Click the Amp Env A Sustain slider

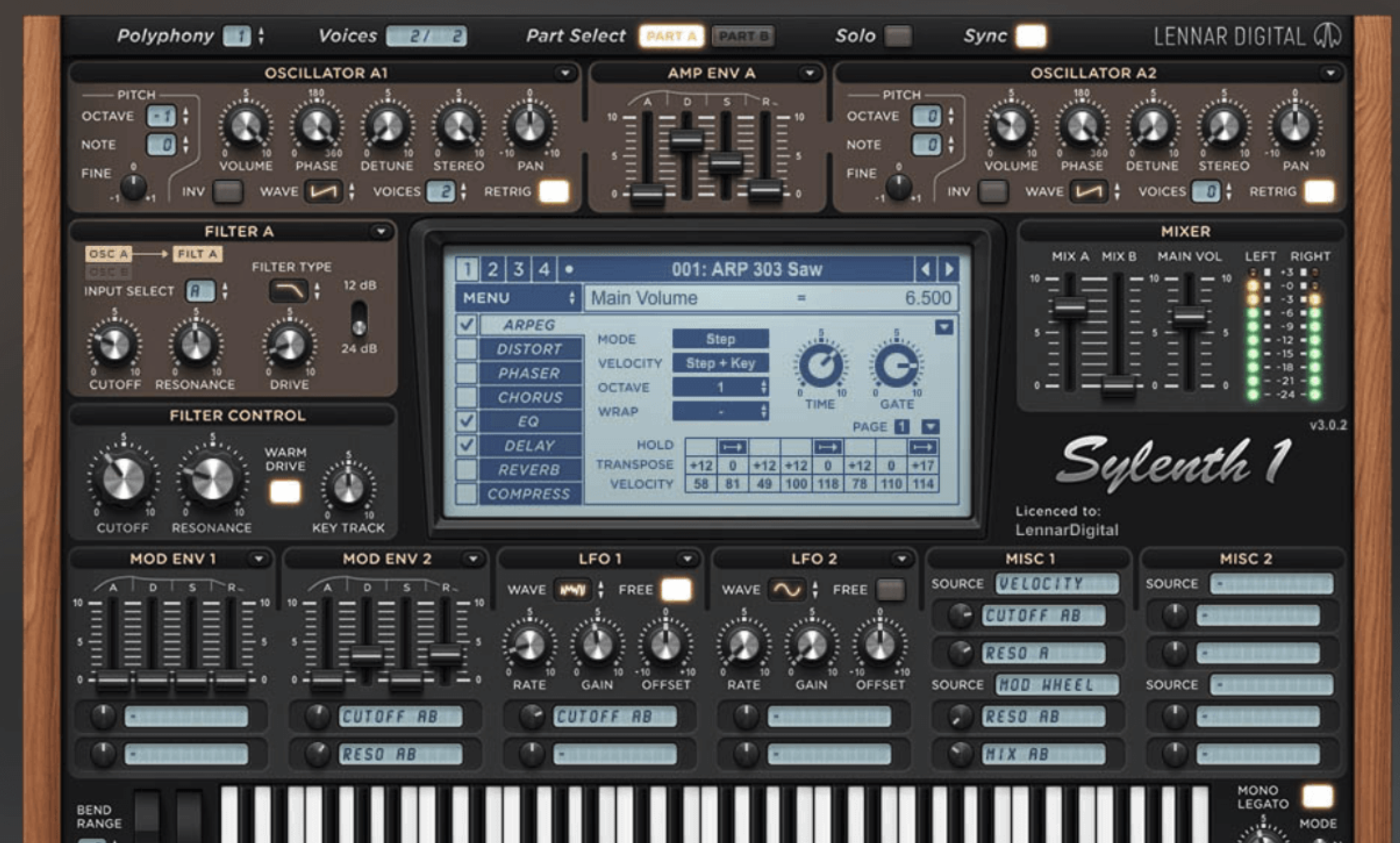pyautogui.click(x=725, y=163)
